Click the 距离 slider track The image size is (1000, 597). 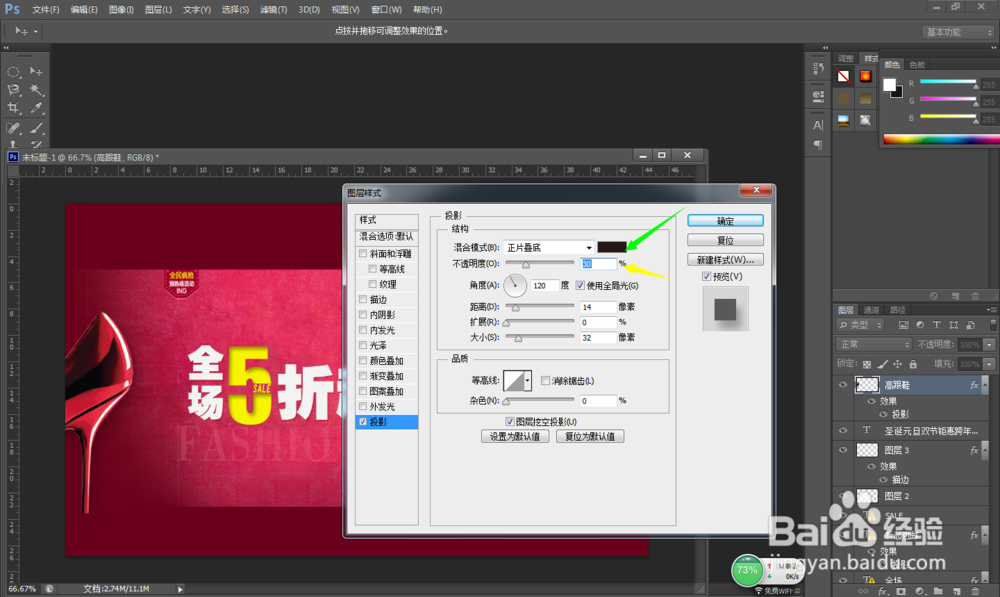click(x=540, y=307)
